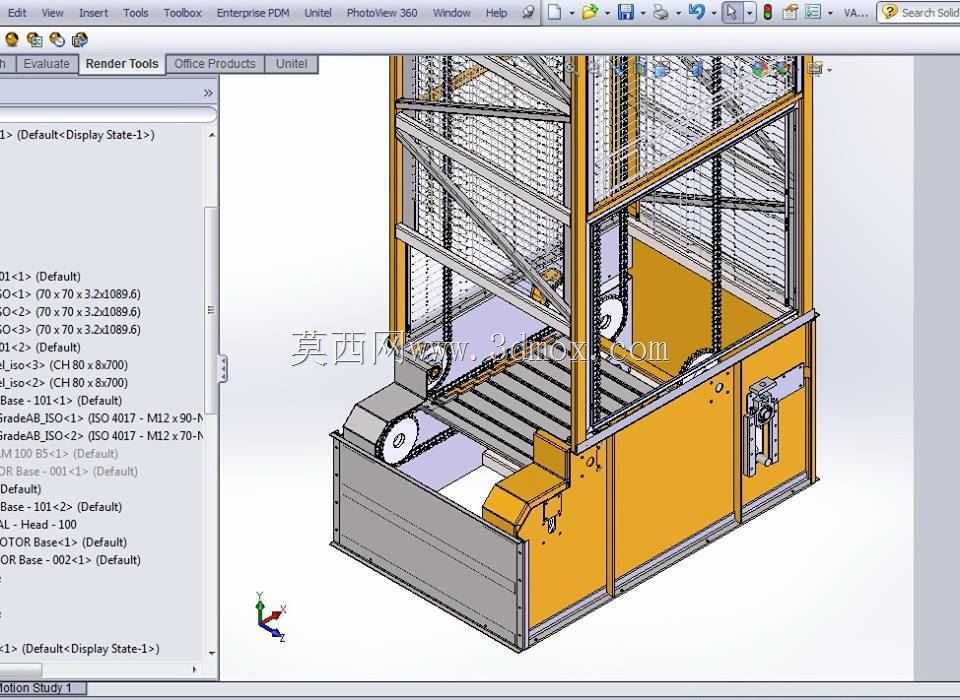This screenshot has height=700, width=960.
Task: Open the Insert menu
Action: [x=93, y=13]
